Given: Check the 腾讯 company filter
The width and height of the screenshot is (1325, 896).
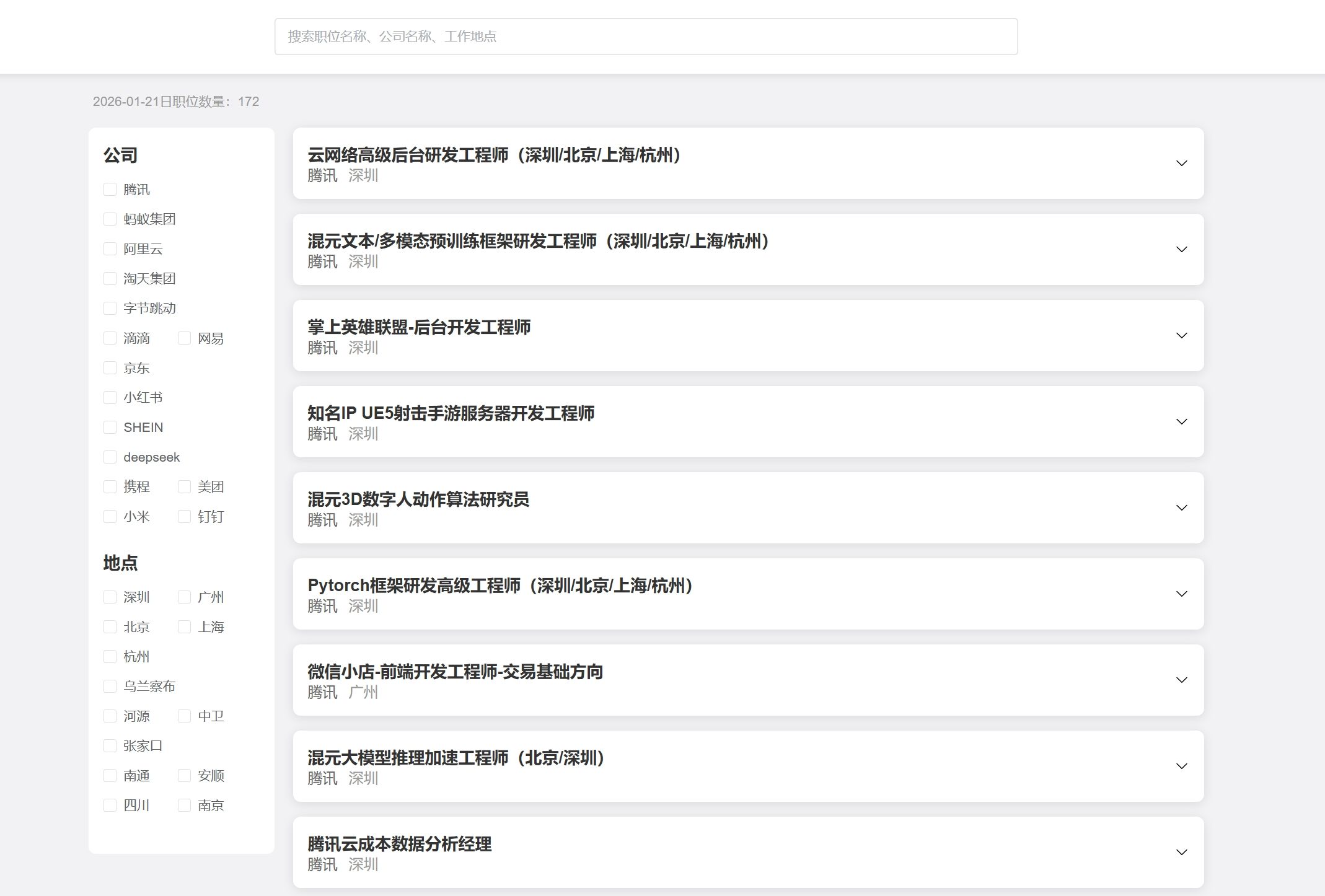Looking at the screenshot, I should coord(110,190).
